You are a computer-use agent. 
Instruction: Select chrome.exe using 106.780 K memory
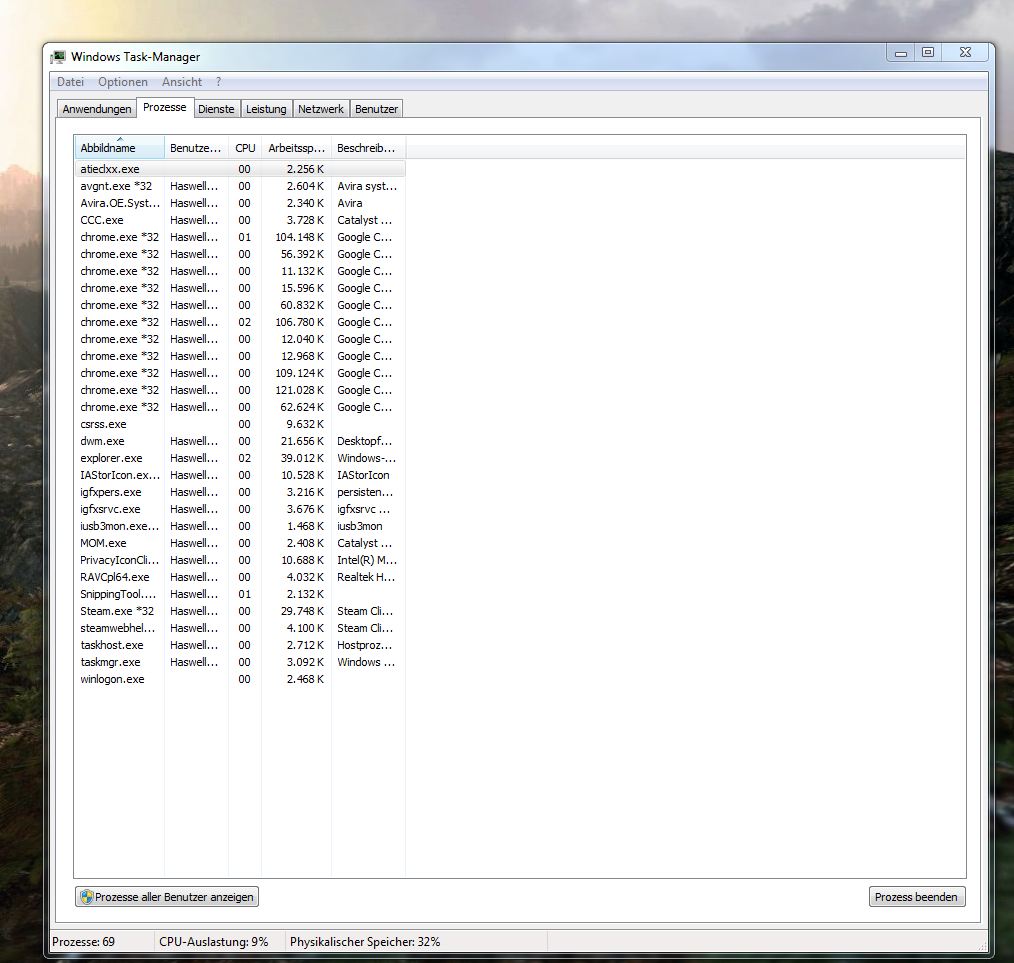click(240, 322)
